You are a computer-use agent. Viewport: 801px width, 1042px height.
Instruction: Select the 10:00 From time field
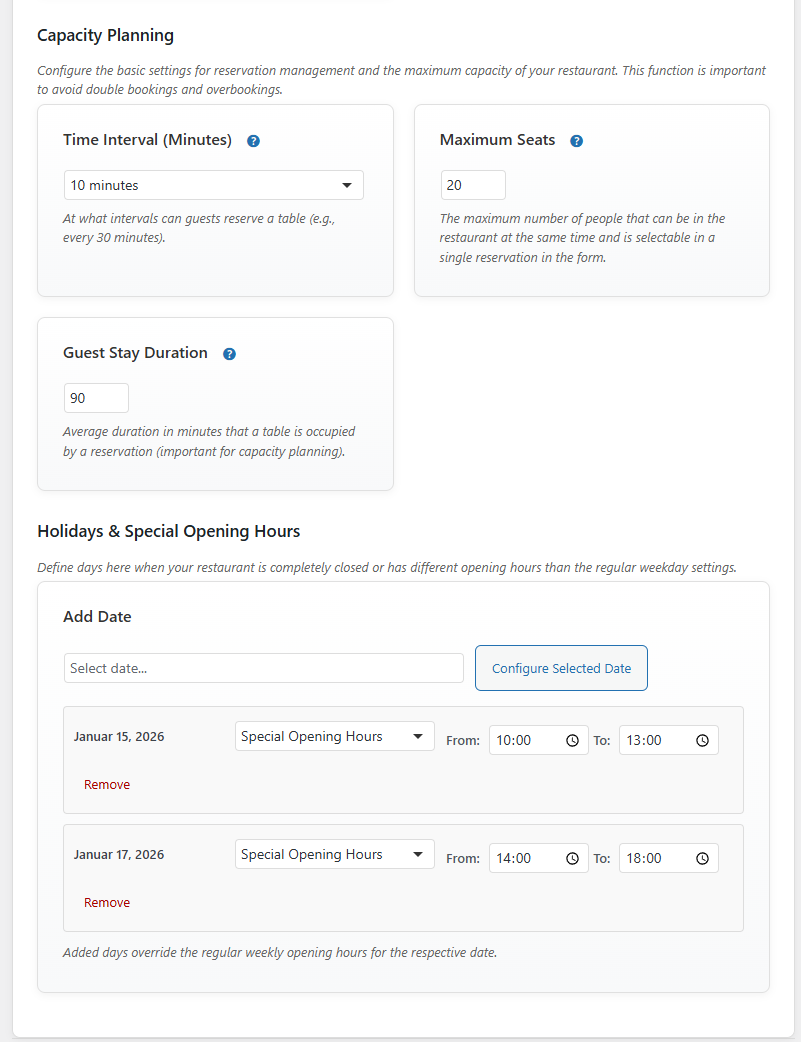tap(525, 740)
